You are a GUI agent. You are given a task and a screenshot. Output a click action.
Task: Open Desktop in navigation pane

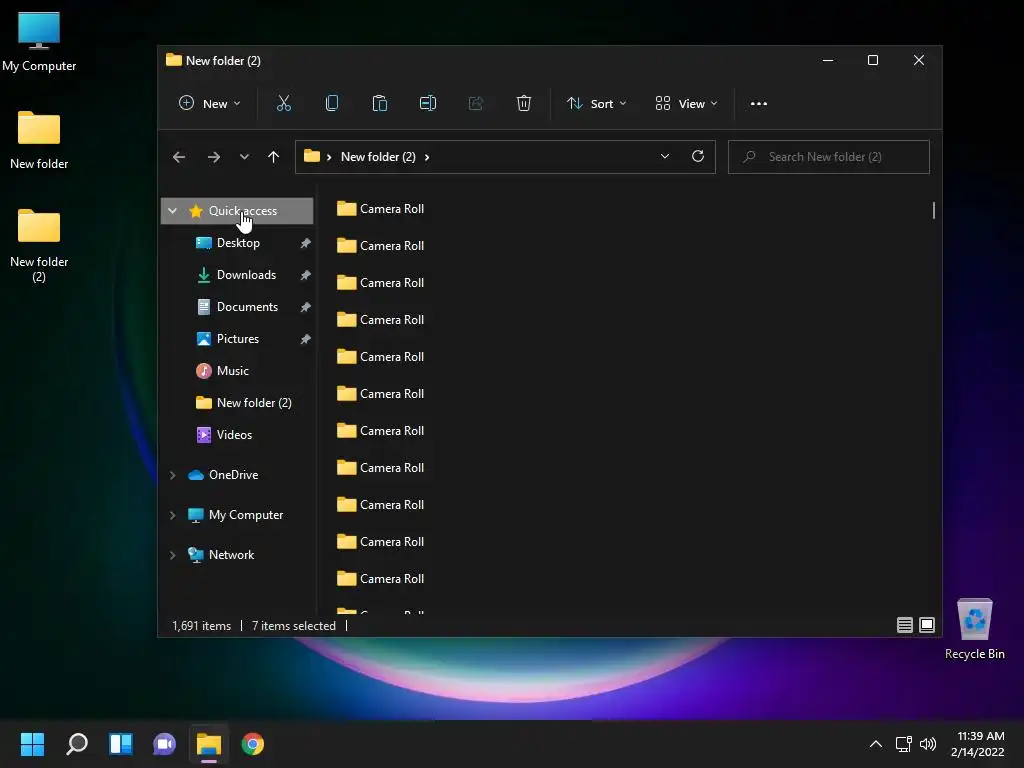(238, 243)
